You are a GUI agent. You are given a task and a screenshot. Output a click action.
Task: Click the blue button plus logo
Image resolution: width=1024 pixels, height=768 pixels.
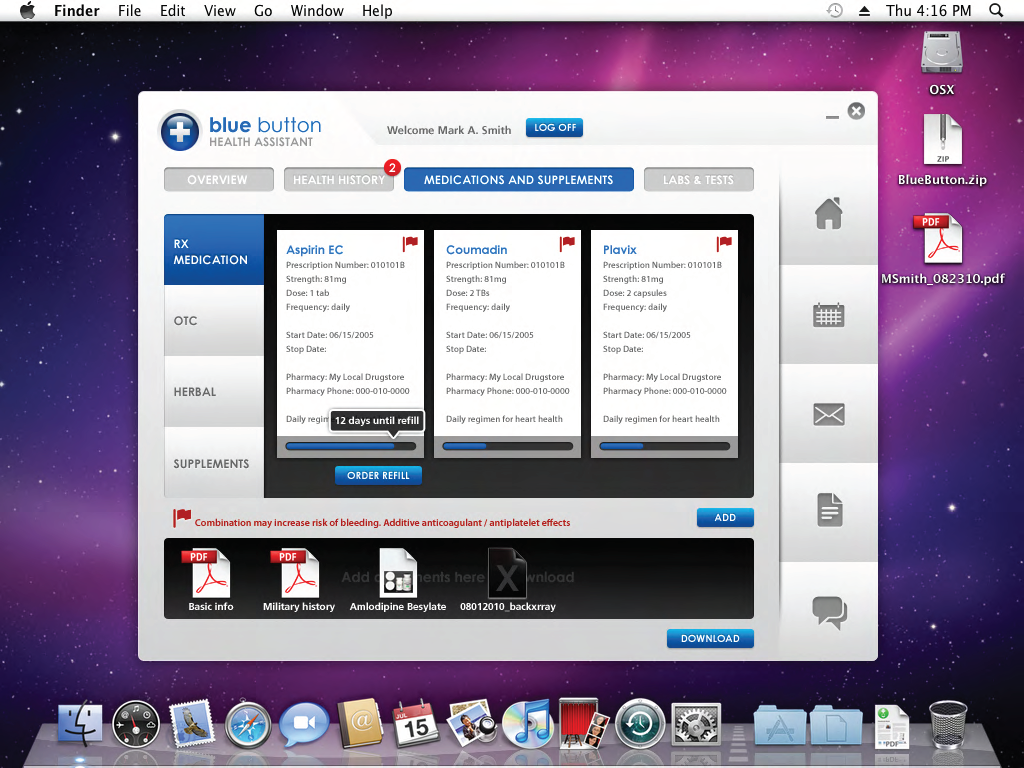point(180,131)
